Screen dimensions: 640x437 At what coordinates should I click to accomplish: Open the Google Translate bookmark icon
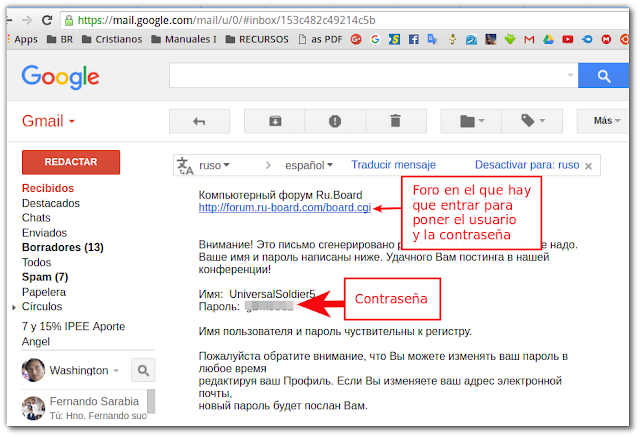pyautogui.click(x=432, y=39)
